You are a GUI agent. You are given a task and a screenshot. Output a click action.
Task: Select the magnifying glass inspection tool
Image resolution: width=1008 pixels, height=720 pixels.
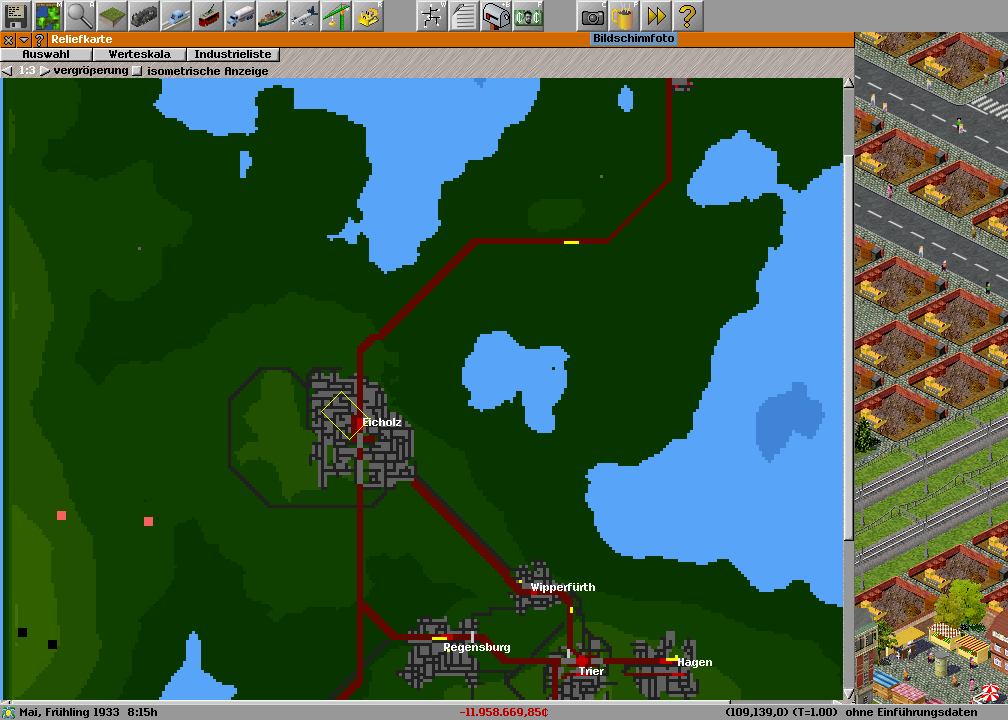coord(80,16)
